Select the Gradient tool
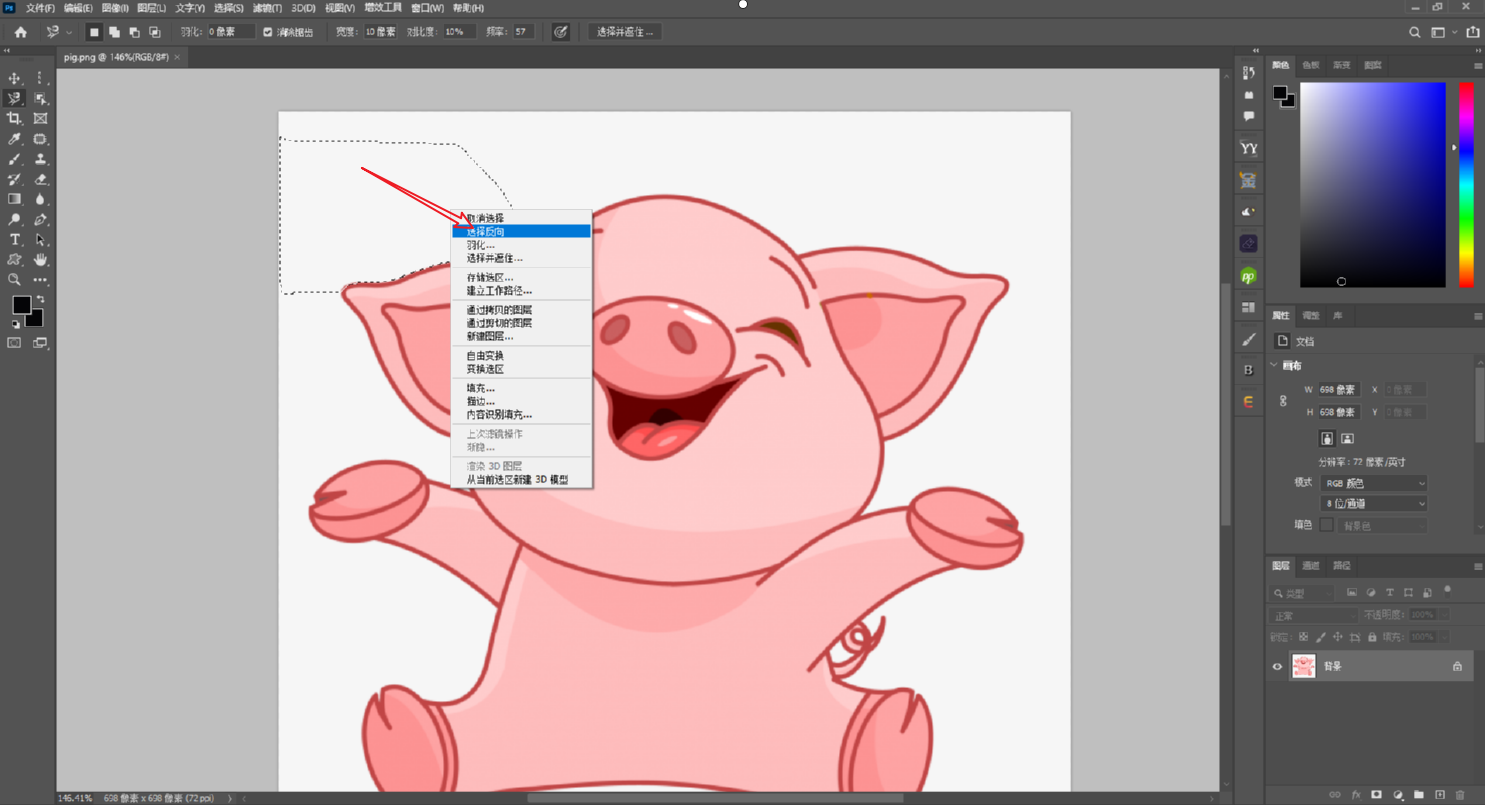Viewport: 1485px width, 805px height. [x=14, y=199]
